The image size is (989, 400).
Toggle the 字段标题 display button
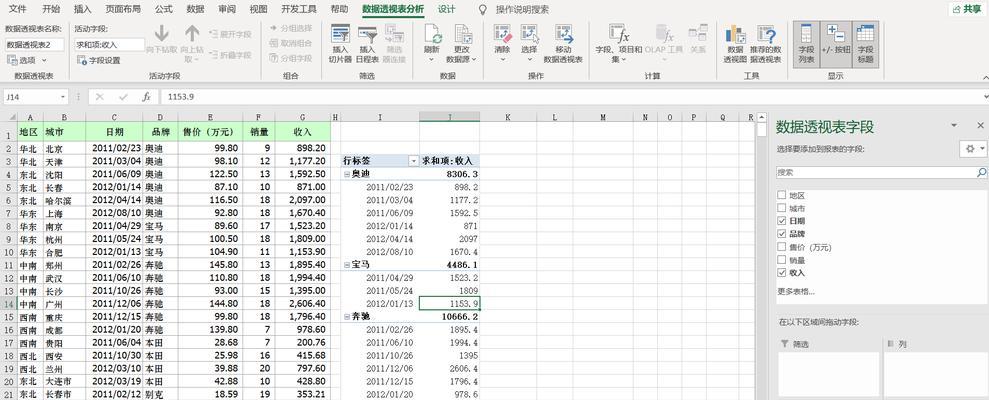(x=865, y=44)
